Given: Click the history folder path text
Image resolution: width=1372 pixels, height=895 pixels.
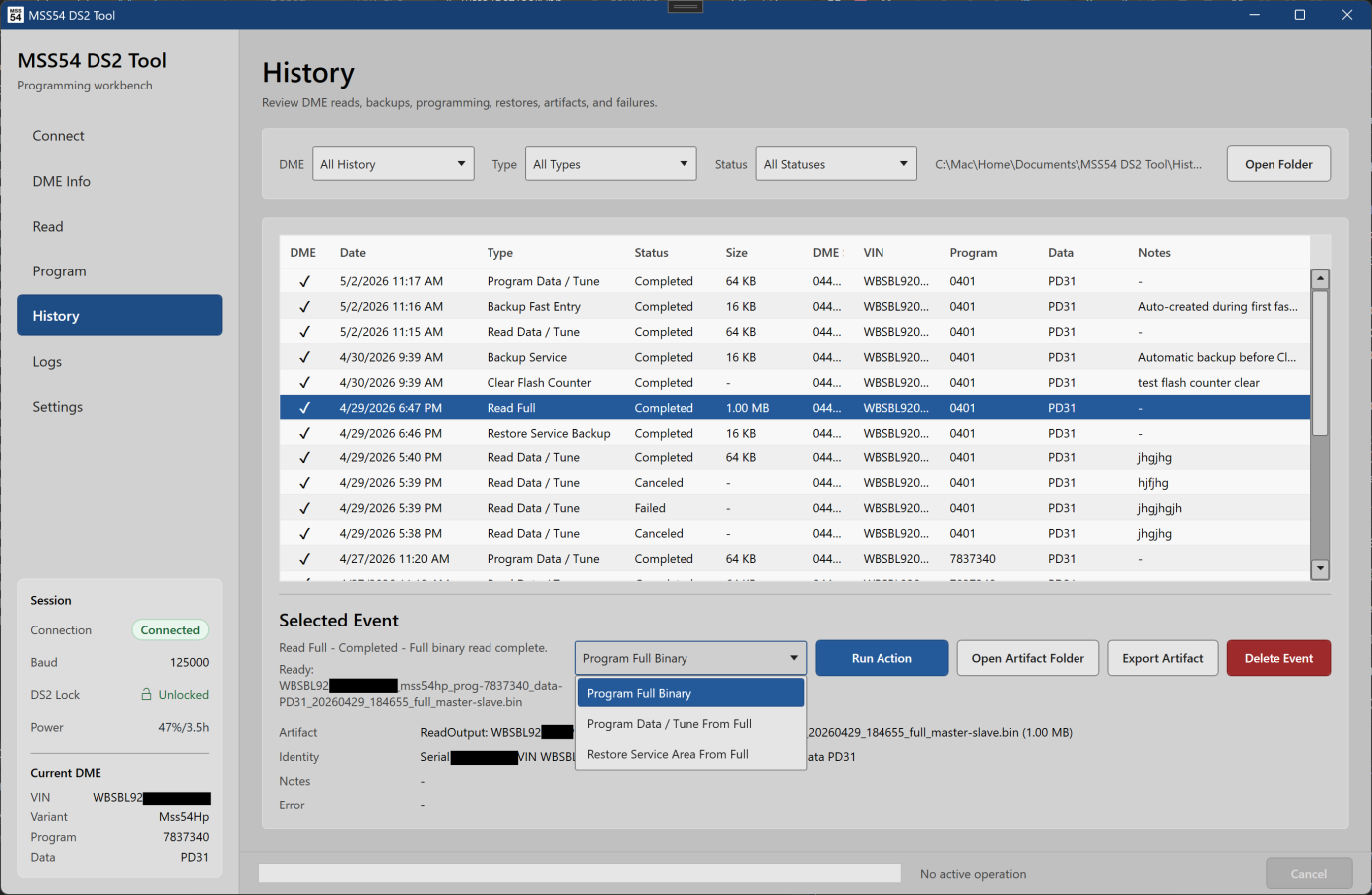Looking at the screenshot, I should coord(1069,165).
